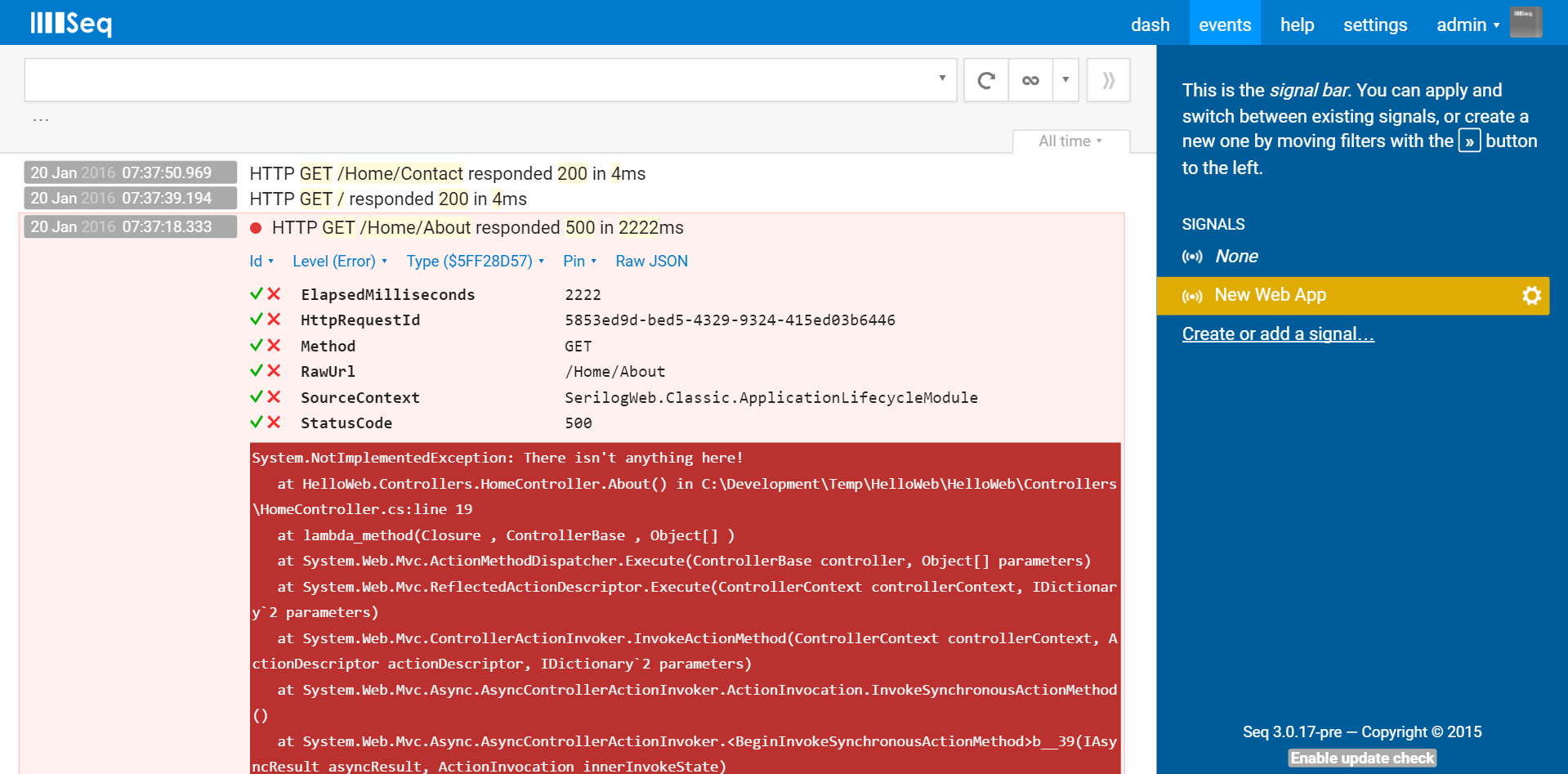Expand the Level (Error) menu
1568x774 pixels.
coord(340,261)
